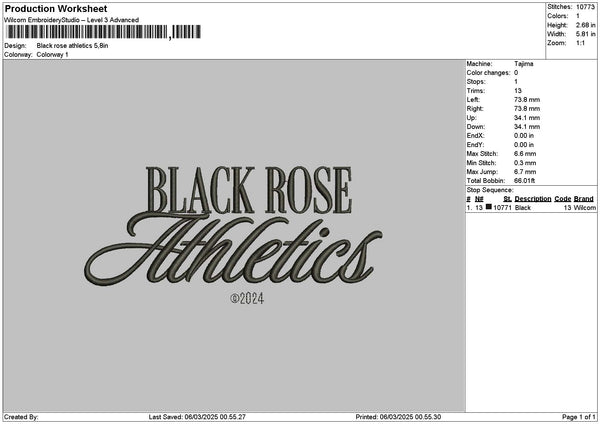
Task: Click the 'Created By:' label
Action: (21, 417)
